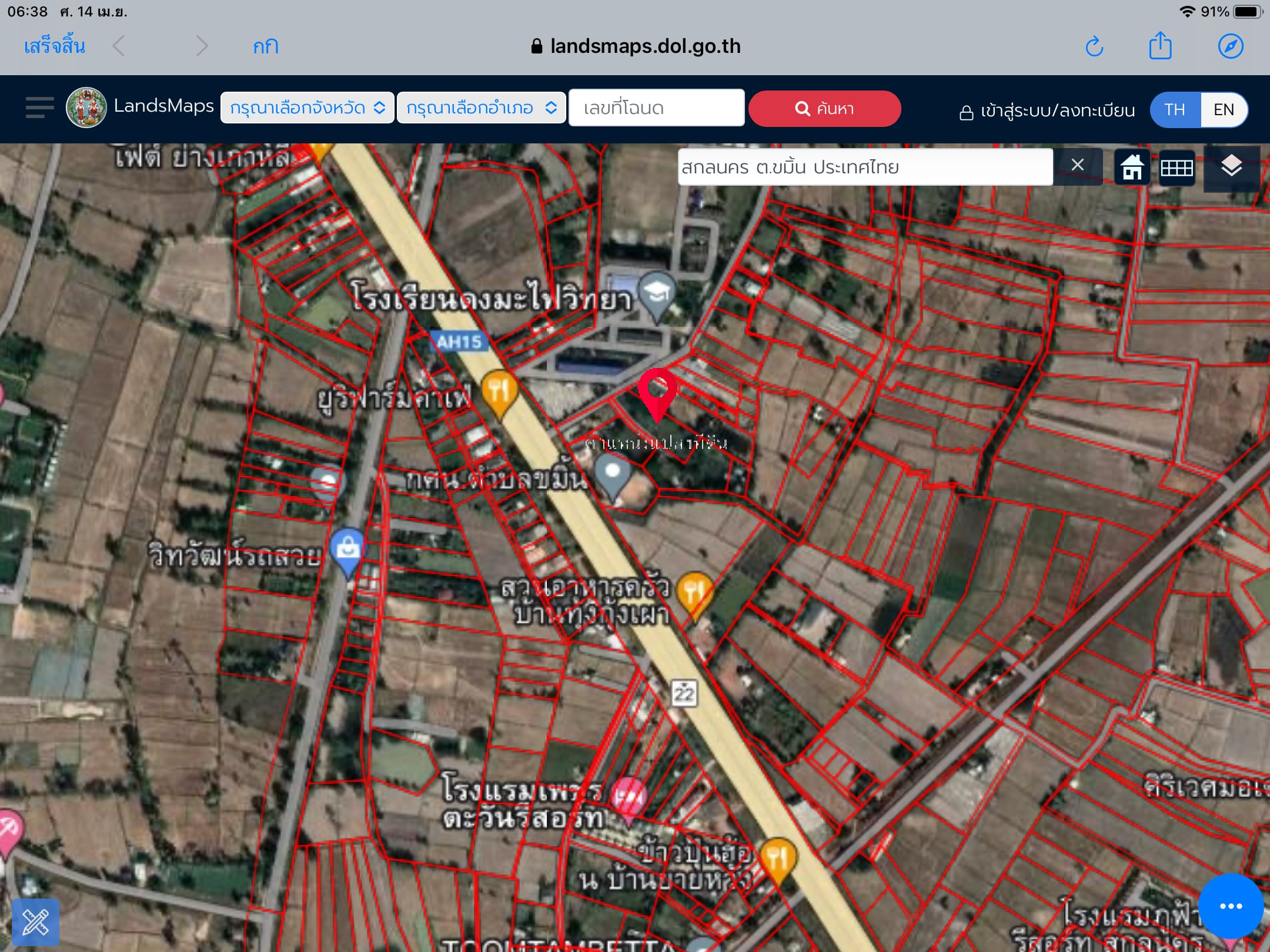1270x952 pixels.
Task: Click the red ค้นหา search button
Action: point(824,109)
